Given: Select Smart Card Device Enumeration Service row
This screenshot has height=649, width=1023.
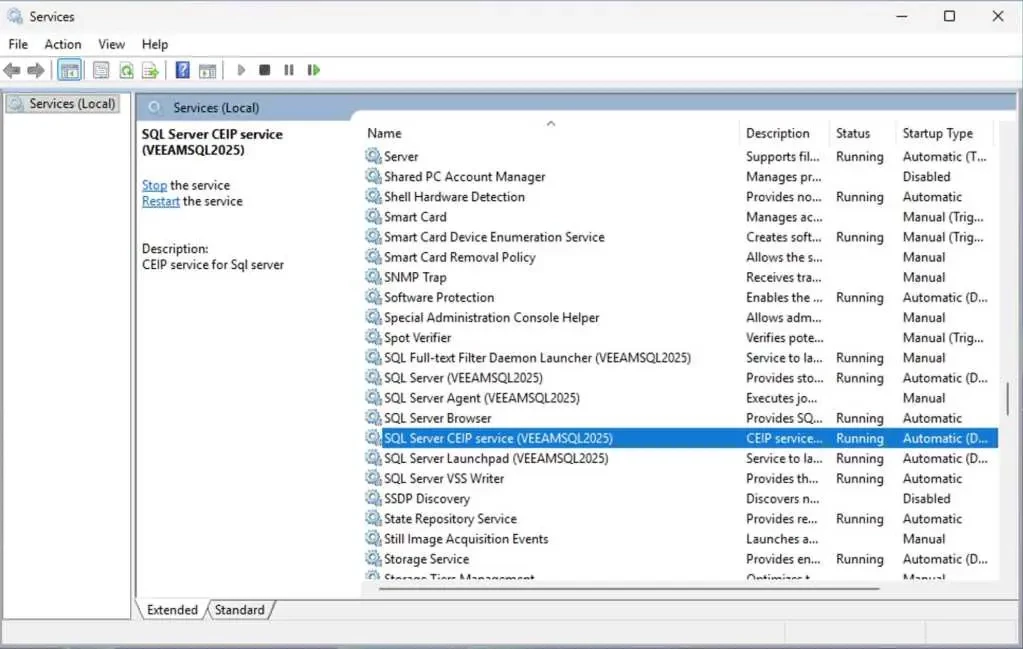Looking at the screenshot, I should pyautogui.click(x=680, y=237).
